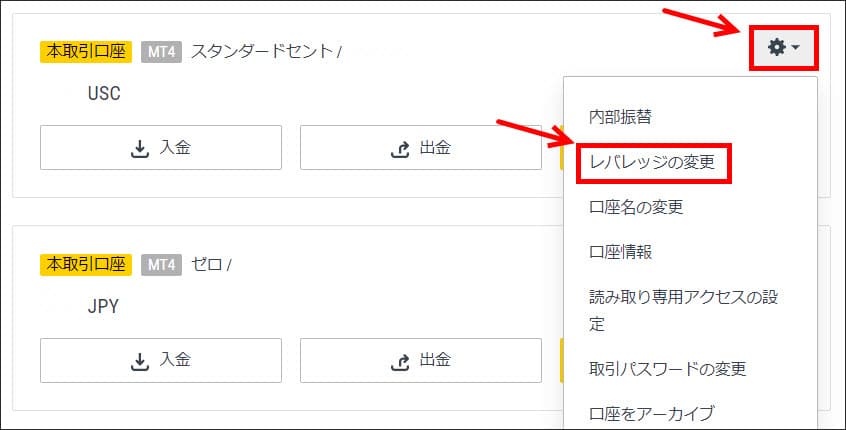This screenshot has height=430, width=846.
Task: Click the 出金 upload icon for USC account
Action: [x=399, y=148]
